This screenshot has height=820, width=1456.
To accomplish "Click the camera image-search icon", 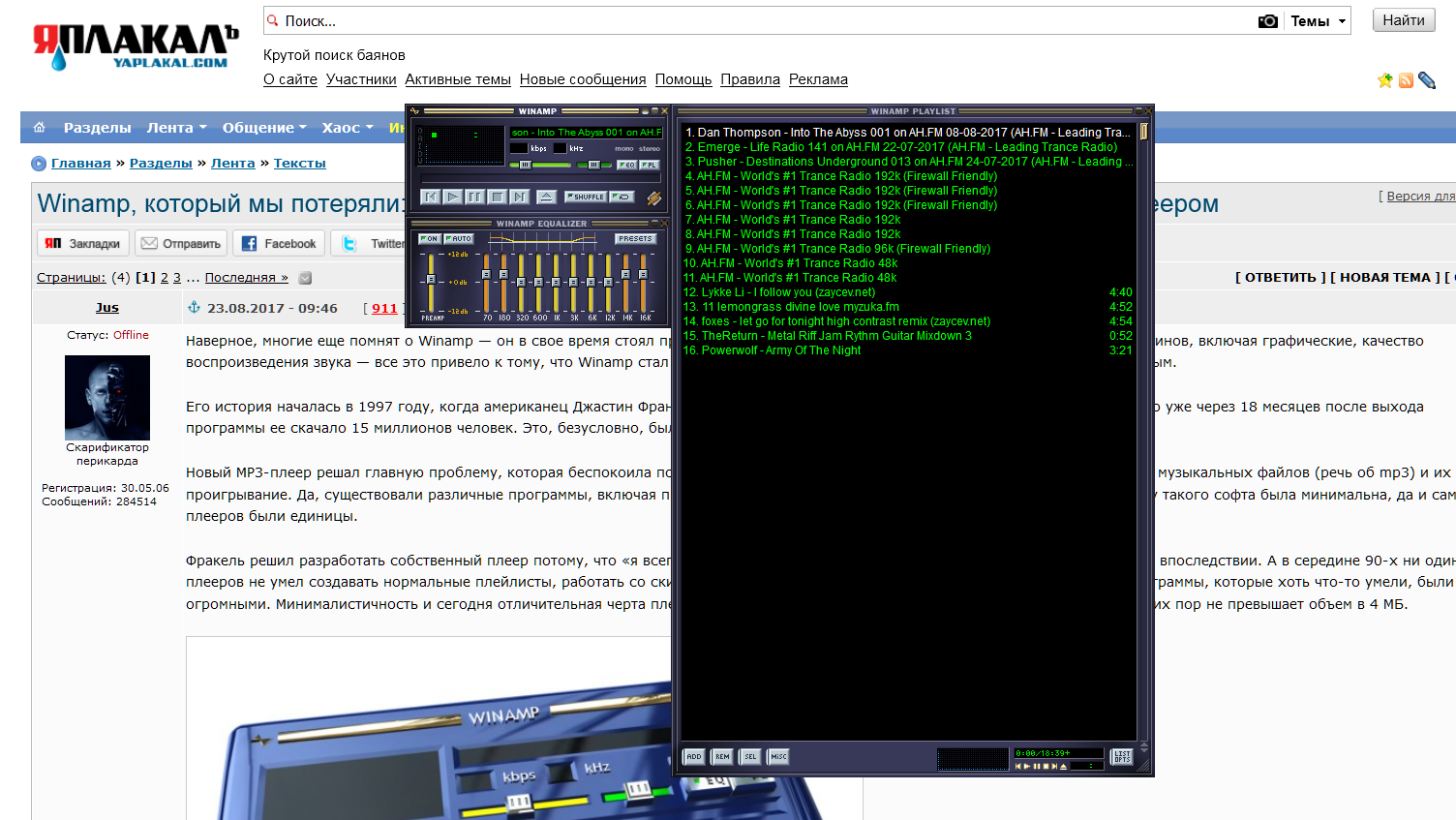I will 1267,21.
